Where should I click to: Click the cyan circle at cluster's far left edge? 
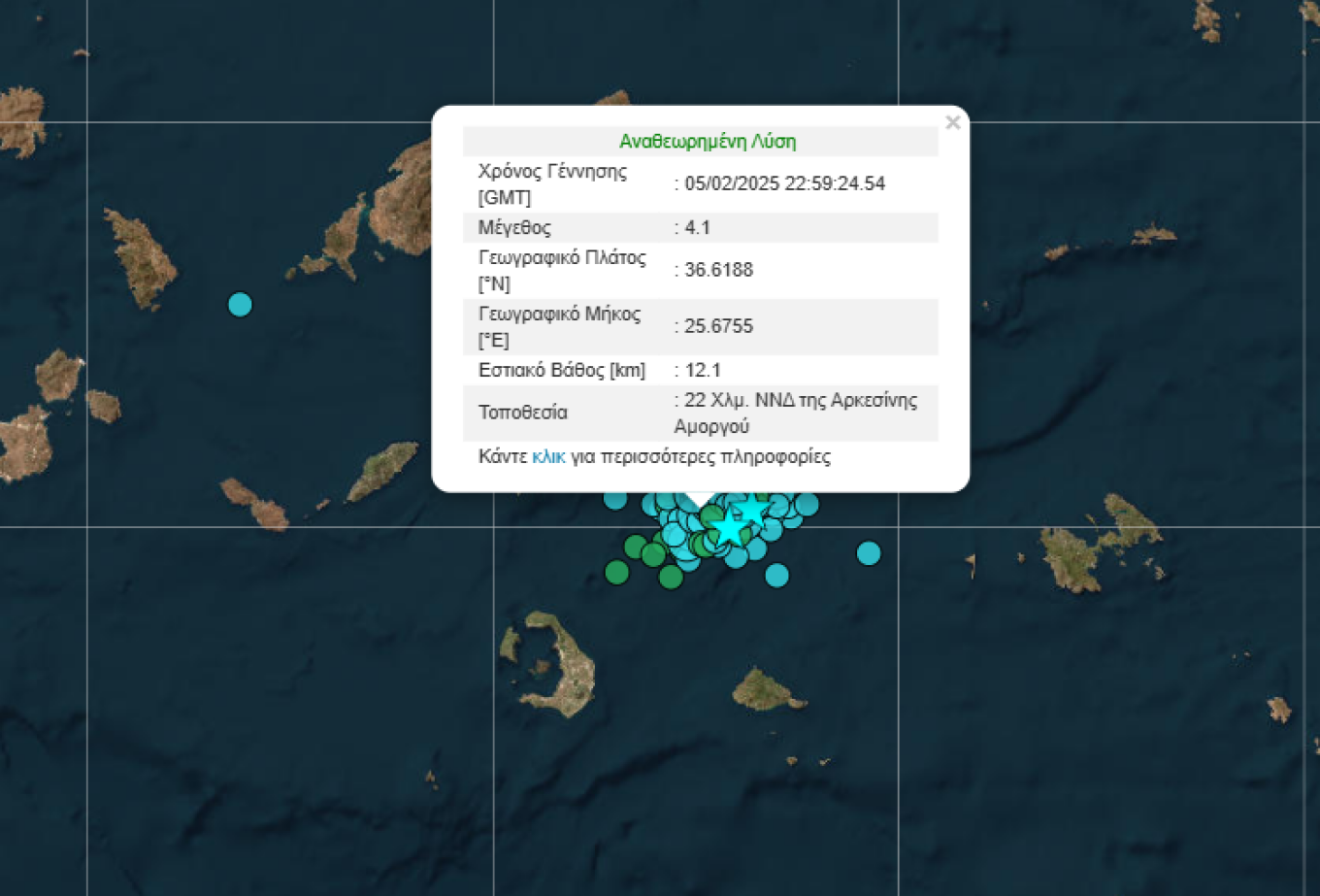click(x=615, y=500)
